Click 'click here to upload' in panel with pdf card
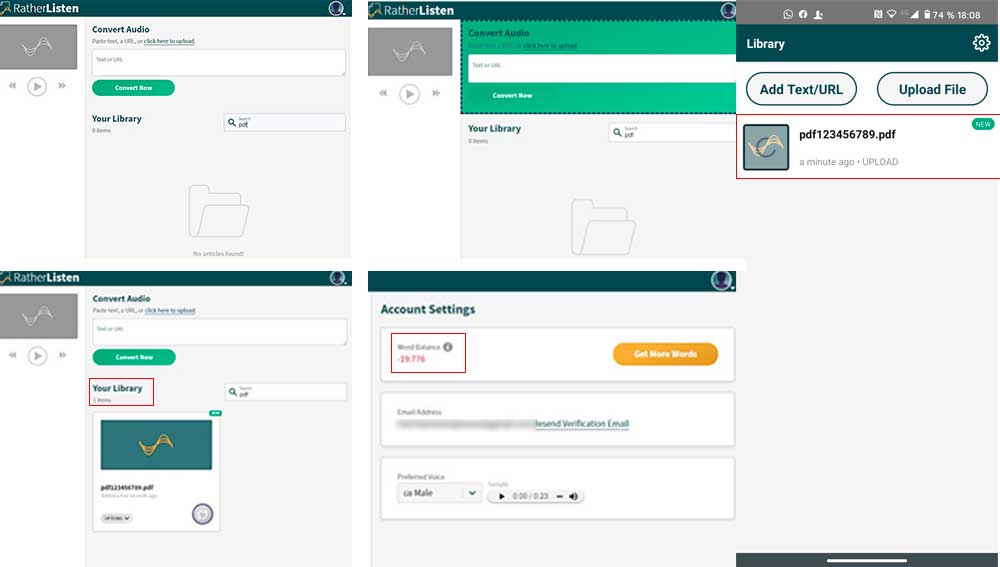 point(170,311)
